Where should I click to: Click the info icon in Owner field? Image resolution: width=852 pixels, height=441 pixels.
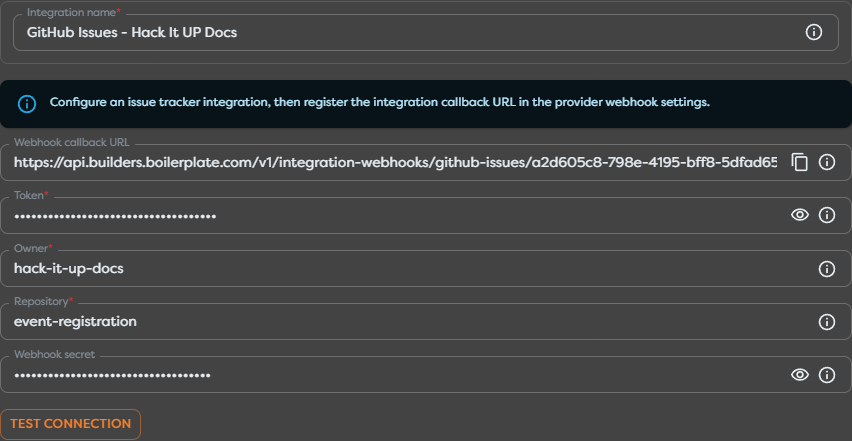(826, 269)
